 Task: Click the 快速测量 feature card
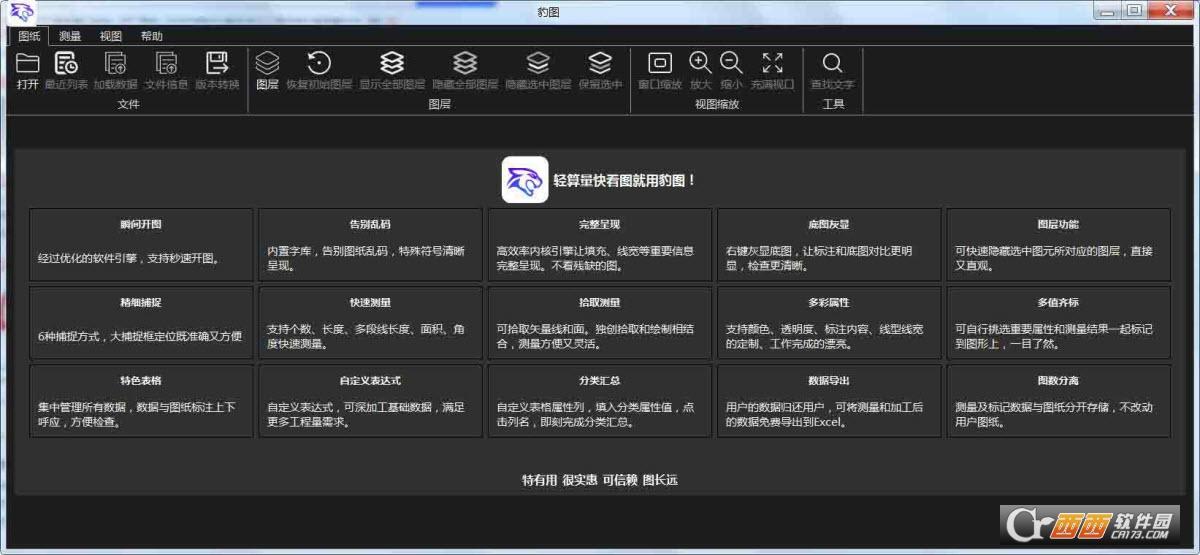(370, 322)
